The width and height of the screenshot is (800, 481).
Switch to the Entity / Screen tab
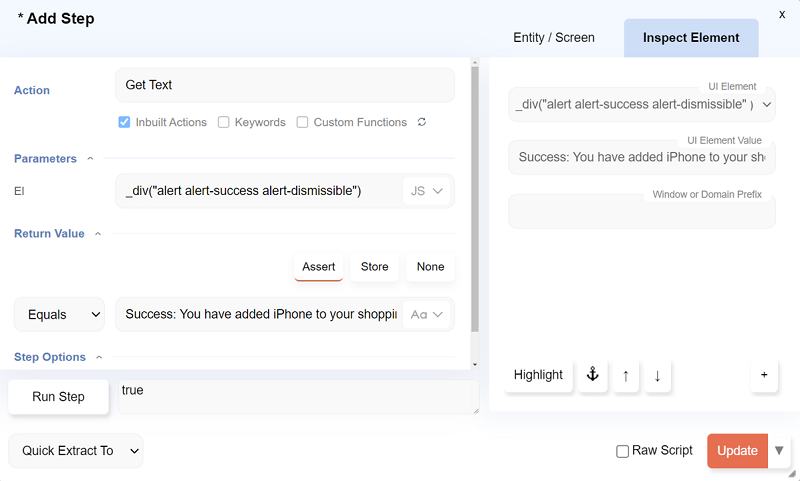tap(554, 38)
